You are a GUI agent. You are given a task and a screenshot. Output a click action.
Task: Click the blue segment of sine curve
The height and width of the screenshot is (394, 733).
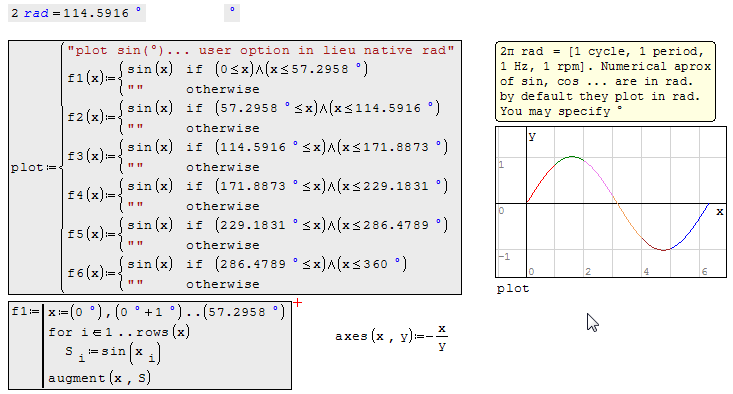point(690,228)
